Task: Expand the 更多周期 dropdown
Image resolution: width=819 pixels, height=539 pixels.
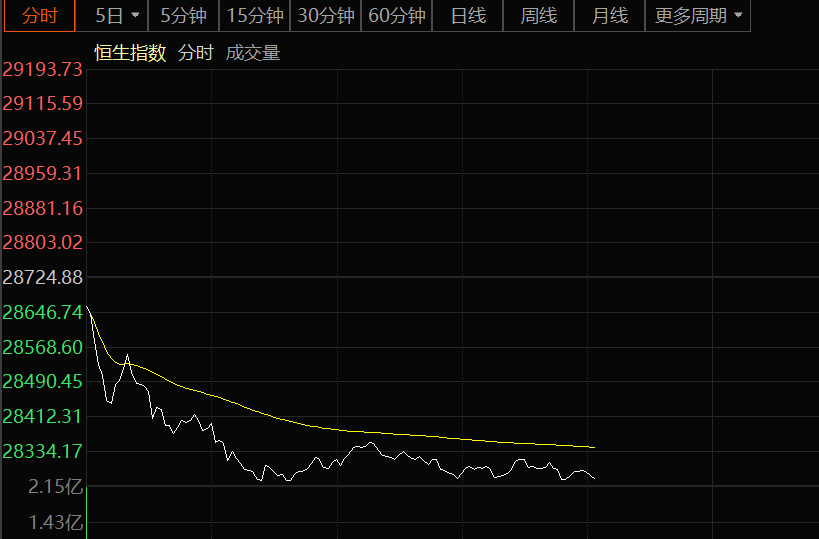Action: pos(698,16)
